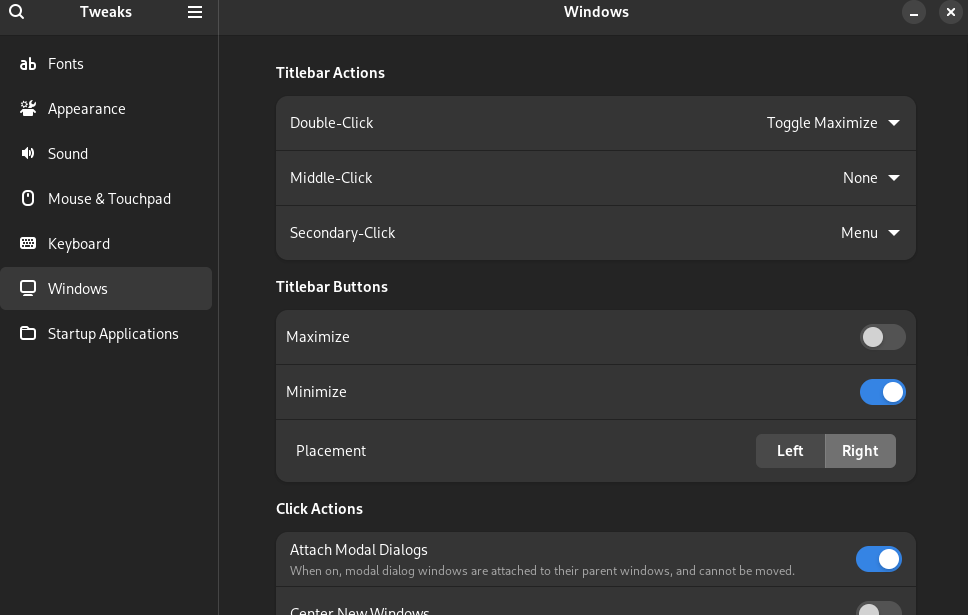
Task: Go to the Fonts section
Action: point(106,64)
